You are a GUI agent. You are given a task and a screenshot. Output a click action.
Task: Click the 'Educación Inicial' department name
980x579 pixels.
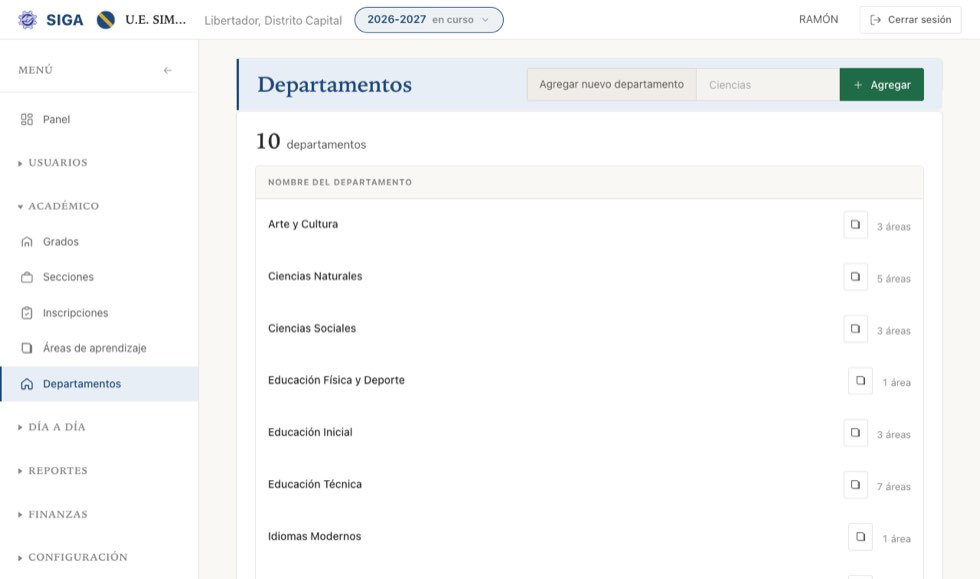tap(310, 432)
